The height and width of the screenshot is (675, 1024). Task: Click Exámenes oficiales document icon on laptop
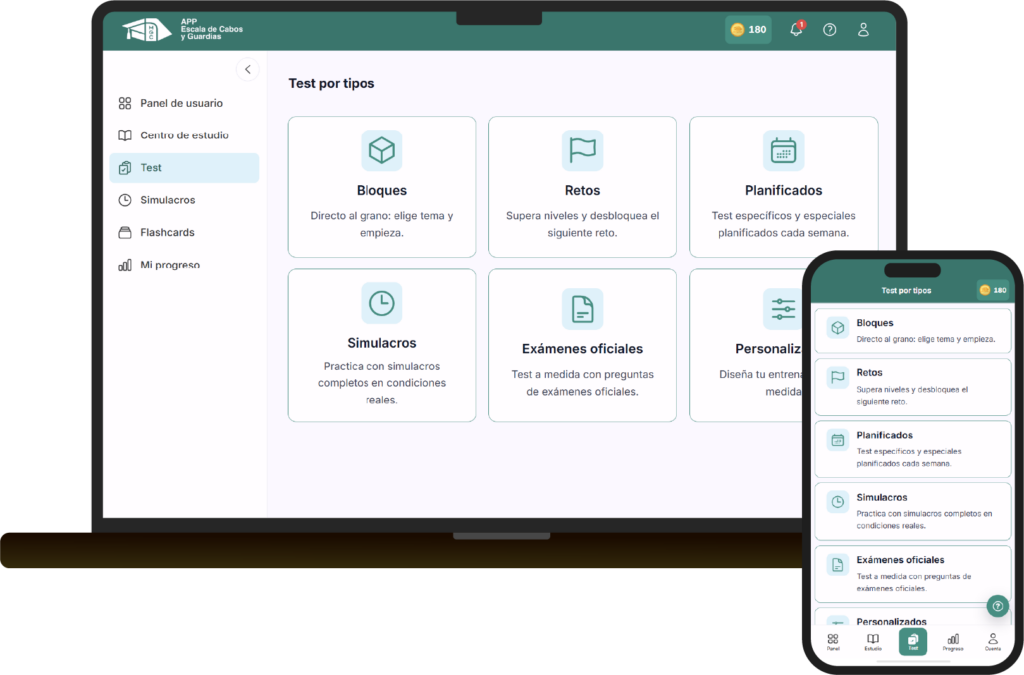pos(582,309)
